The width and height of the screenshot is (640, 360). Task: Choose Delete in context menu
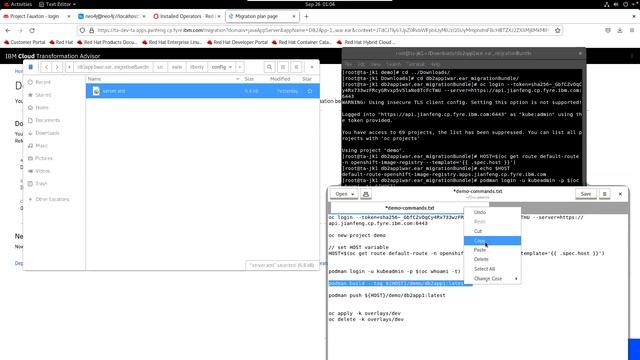tap(492, 259)
